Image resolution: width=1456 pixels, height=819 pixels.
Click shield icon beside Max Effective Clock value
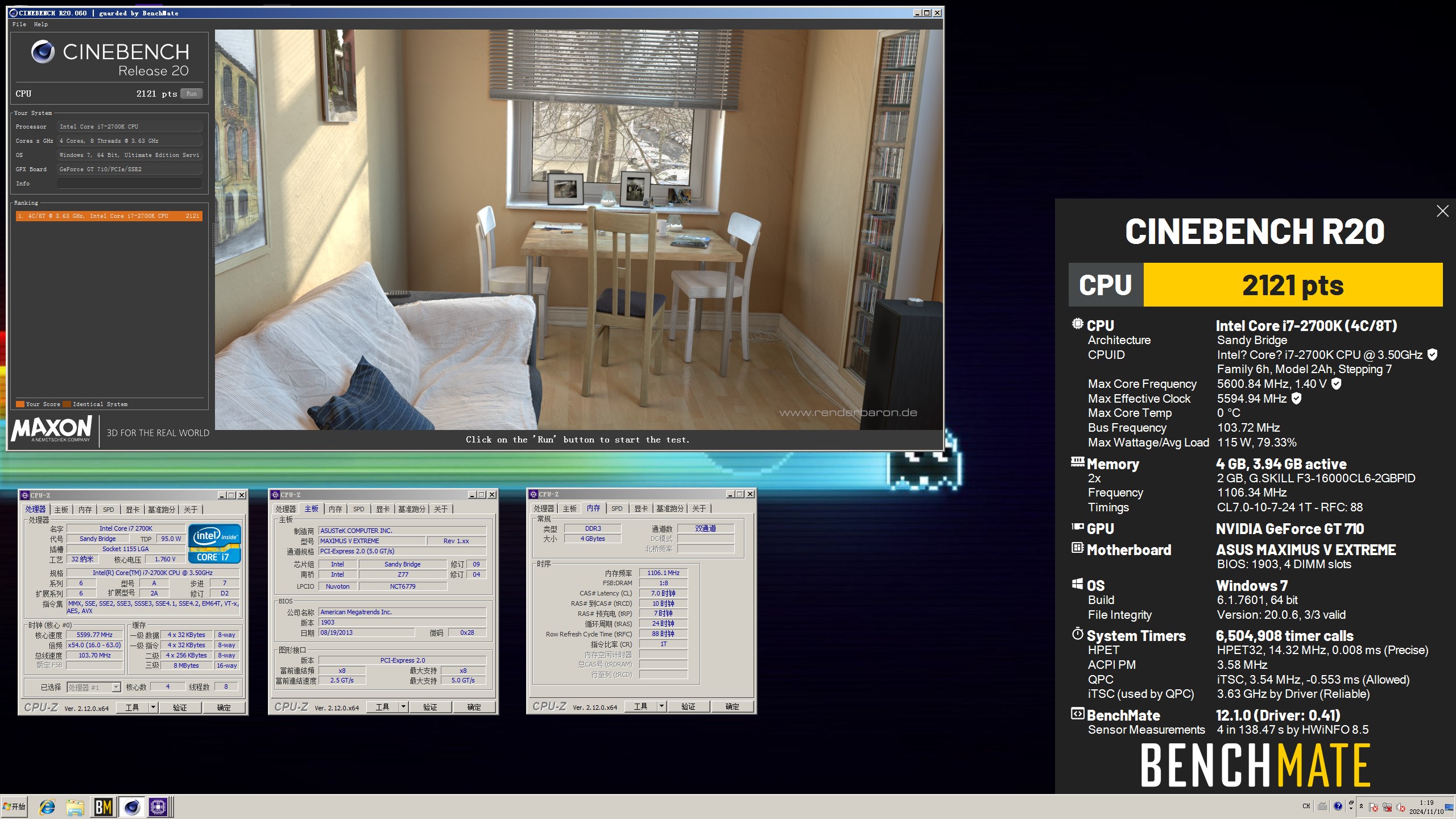click(x=1296, y=398)
